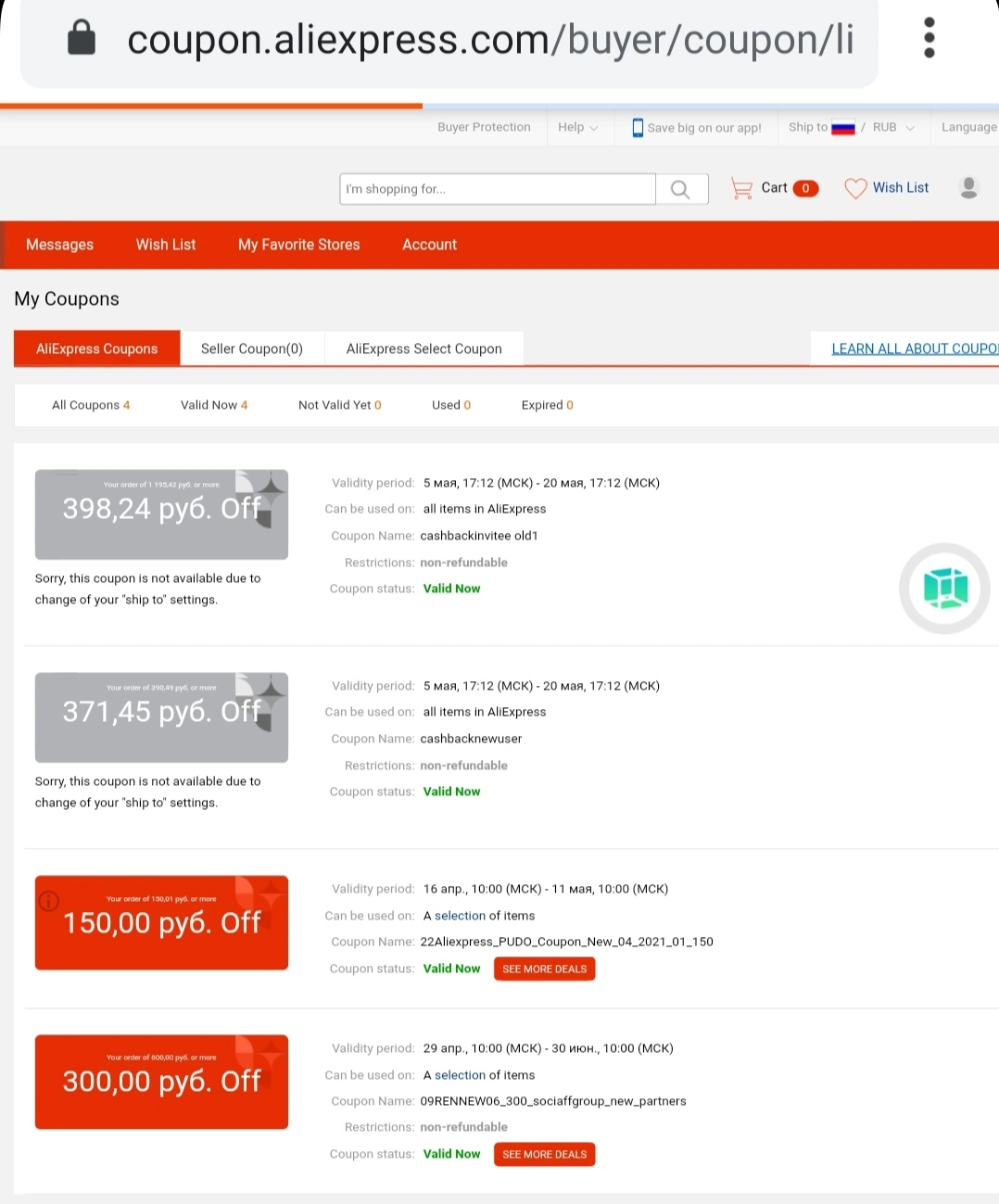
Task: Click See More Deals for the 300,00 руб. coupon
Action: (x=545, y=1154)
